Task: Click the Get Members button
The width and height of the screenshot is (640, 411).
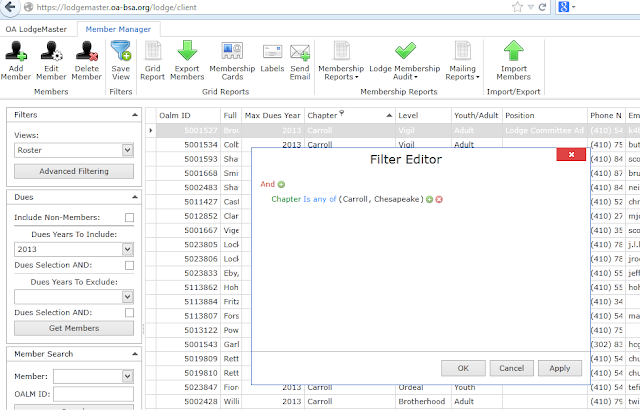Action: pos(74,328)
